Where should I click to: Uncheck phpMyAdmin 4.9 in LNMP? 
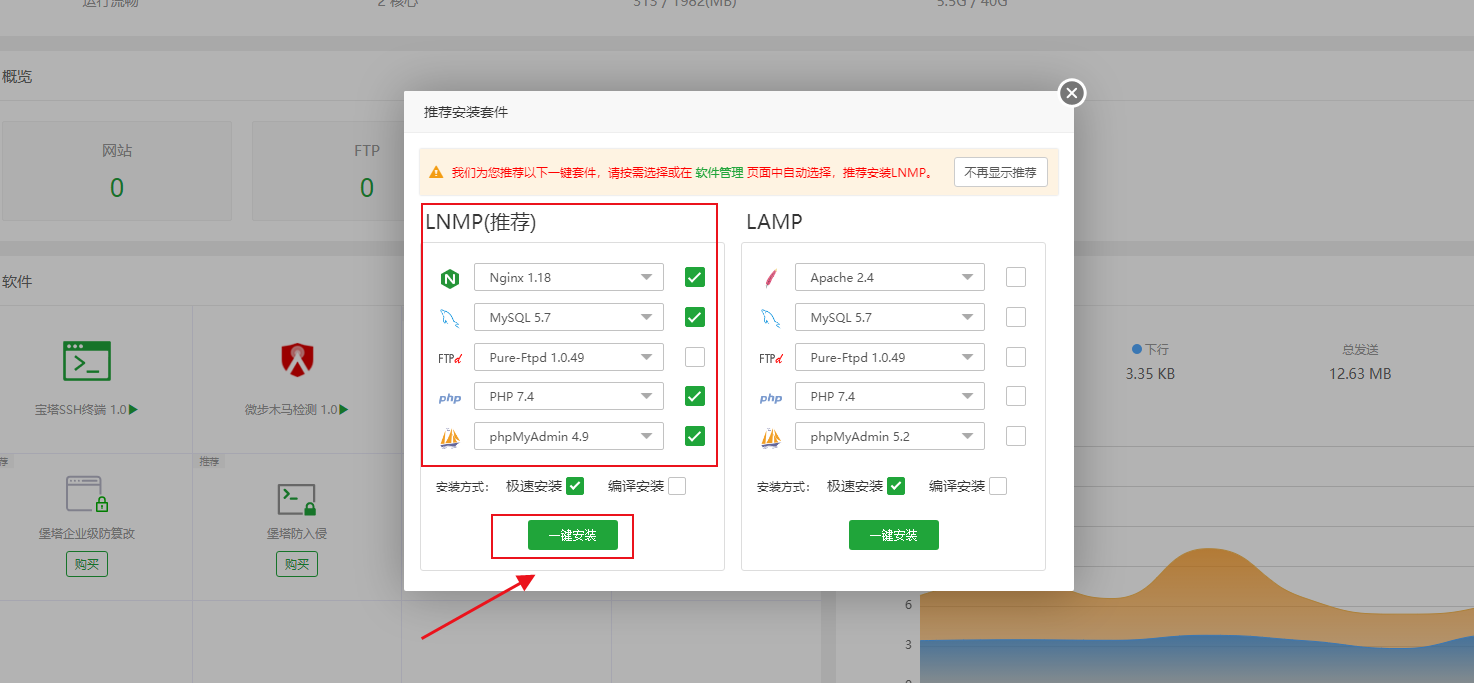click(695, 436)
